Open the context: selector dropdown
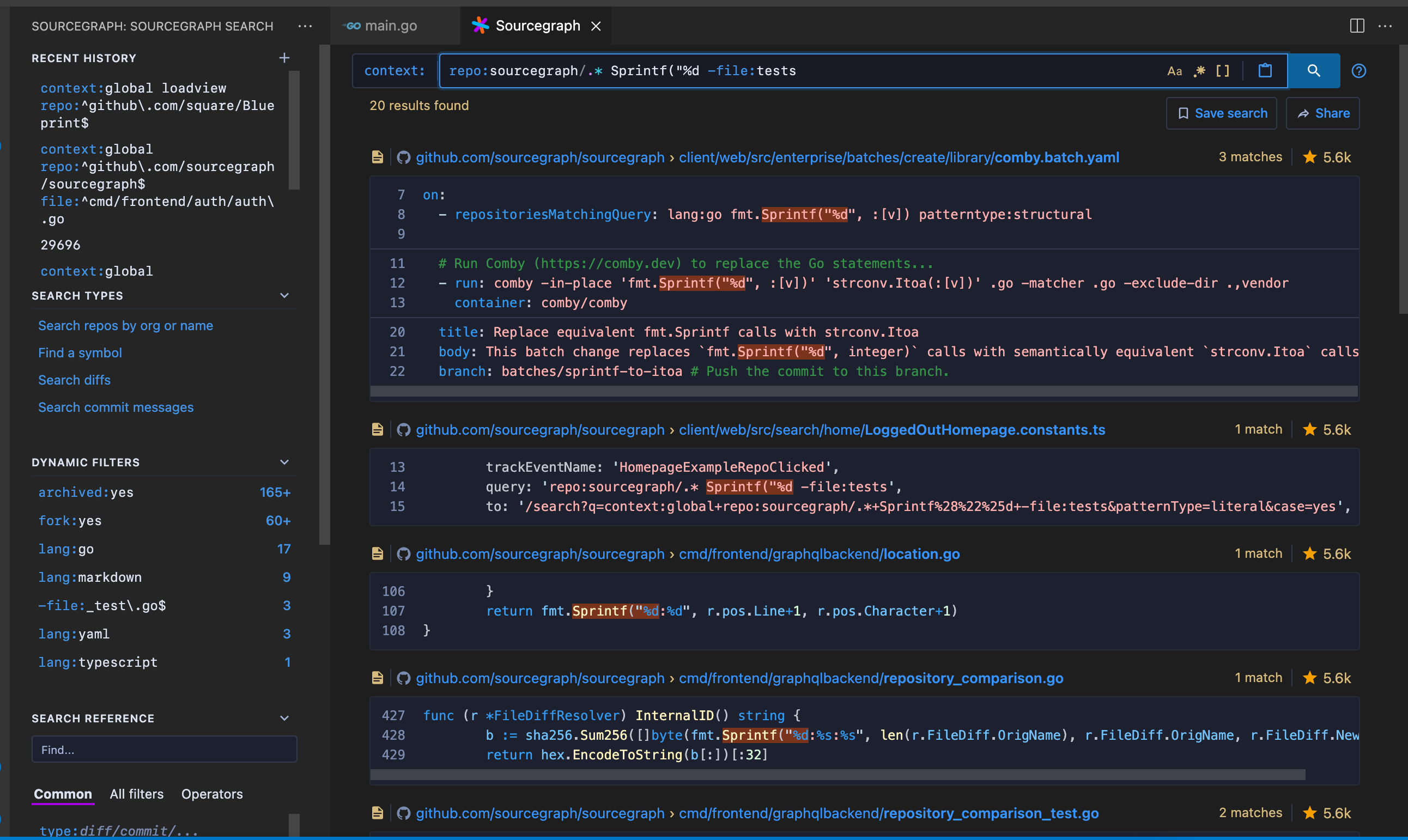The image size is (1408, 840). coord(395,71)
